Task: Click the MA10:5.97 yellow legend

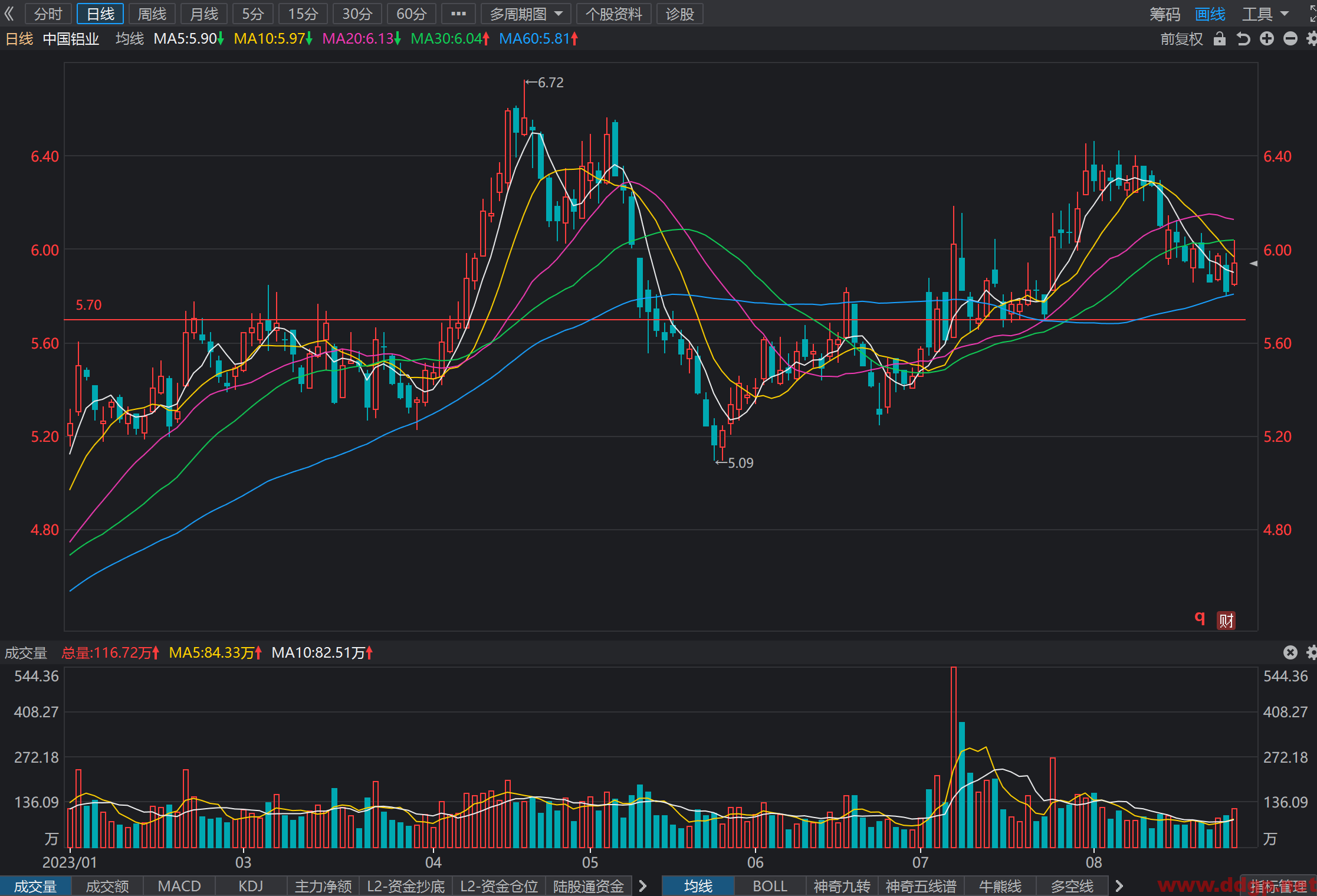Action: click(x=272, y=39)
